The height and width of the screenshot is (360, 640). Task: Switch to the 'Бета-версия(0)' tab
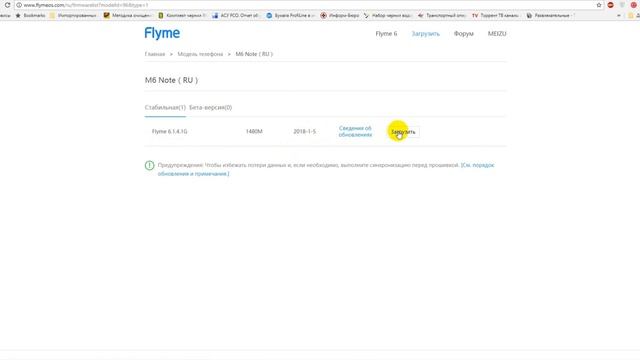click(210, 108)
